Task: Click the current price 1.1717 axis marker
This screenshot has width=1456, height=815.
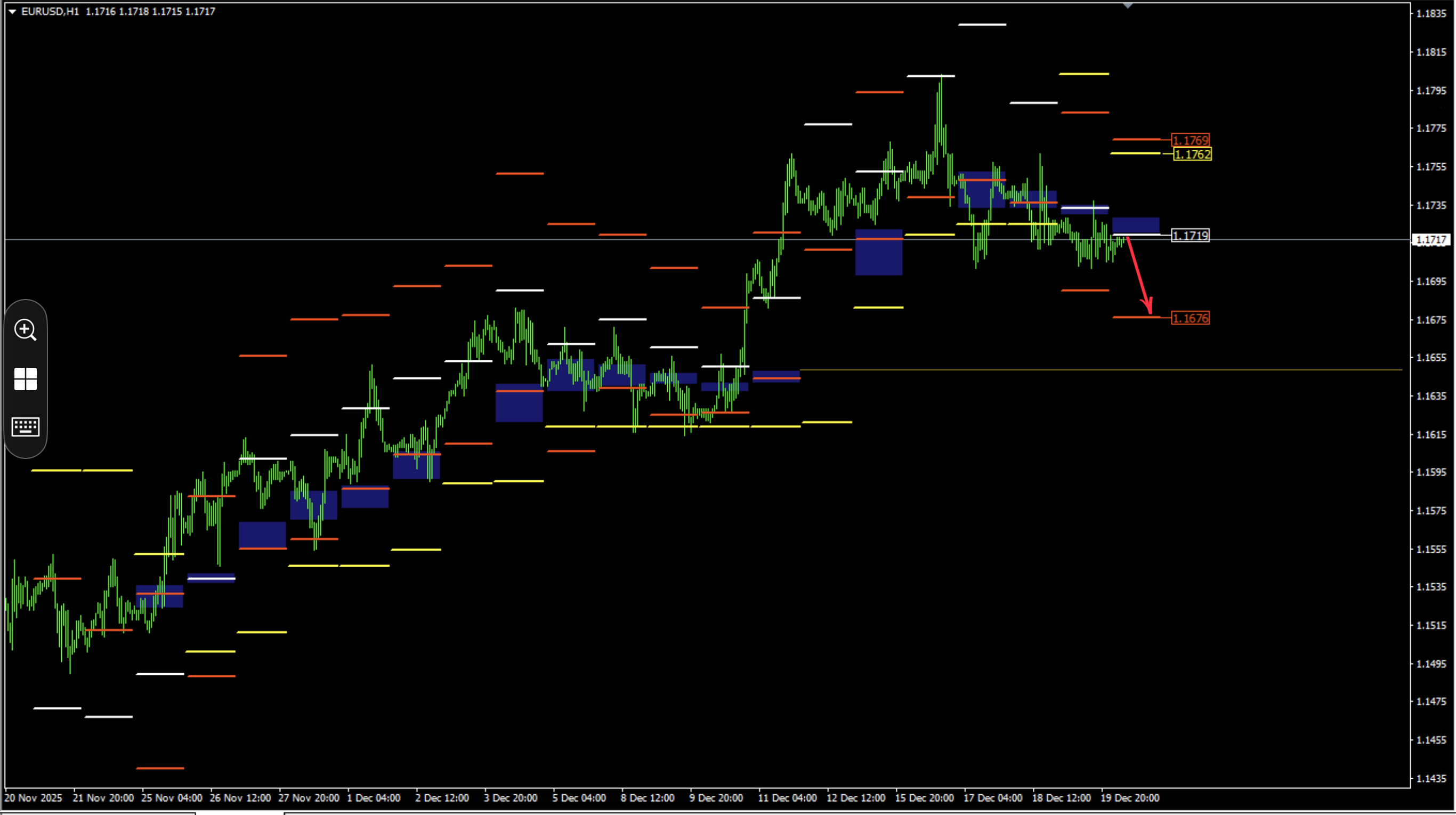Action: click(1431, 240)
